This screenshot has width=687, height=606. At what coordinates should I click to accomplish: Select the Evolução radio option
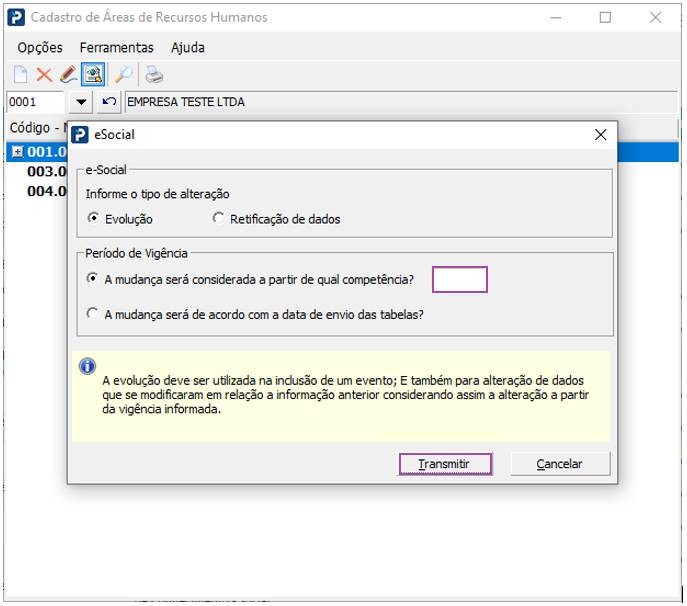(x=93, y=218)
